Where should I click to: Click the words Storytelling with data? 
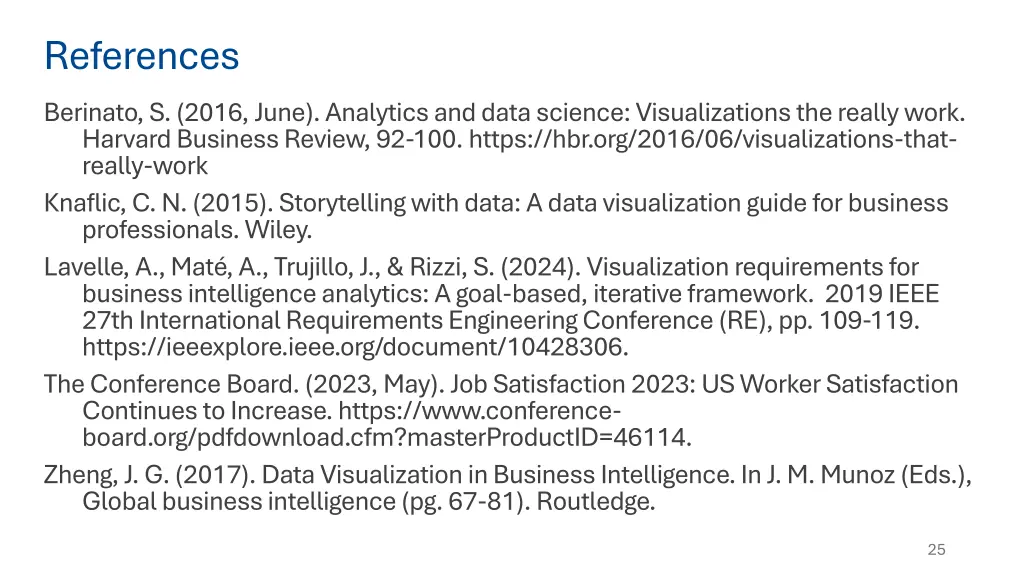tap(399, 203)
